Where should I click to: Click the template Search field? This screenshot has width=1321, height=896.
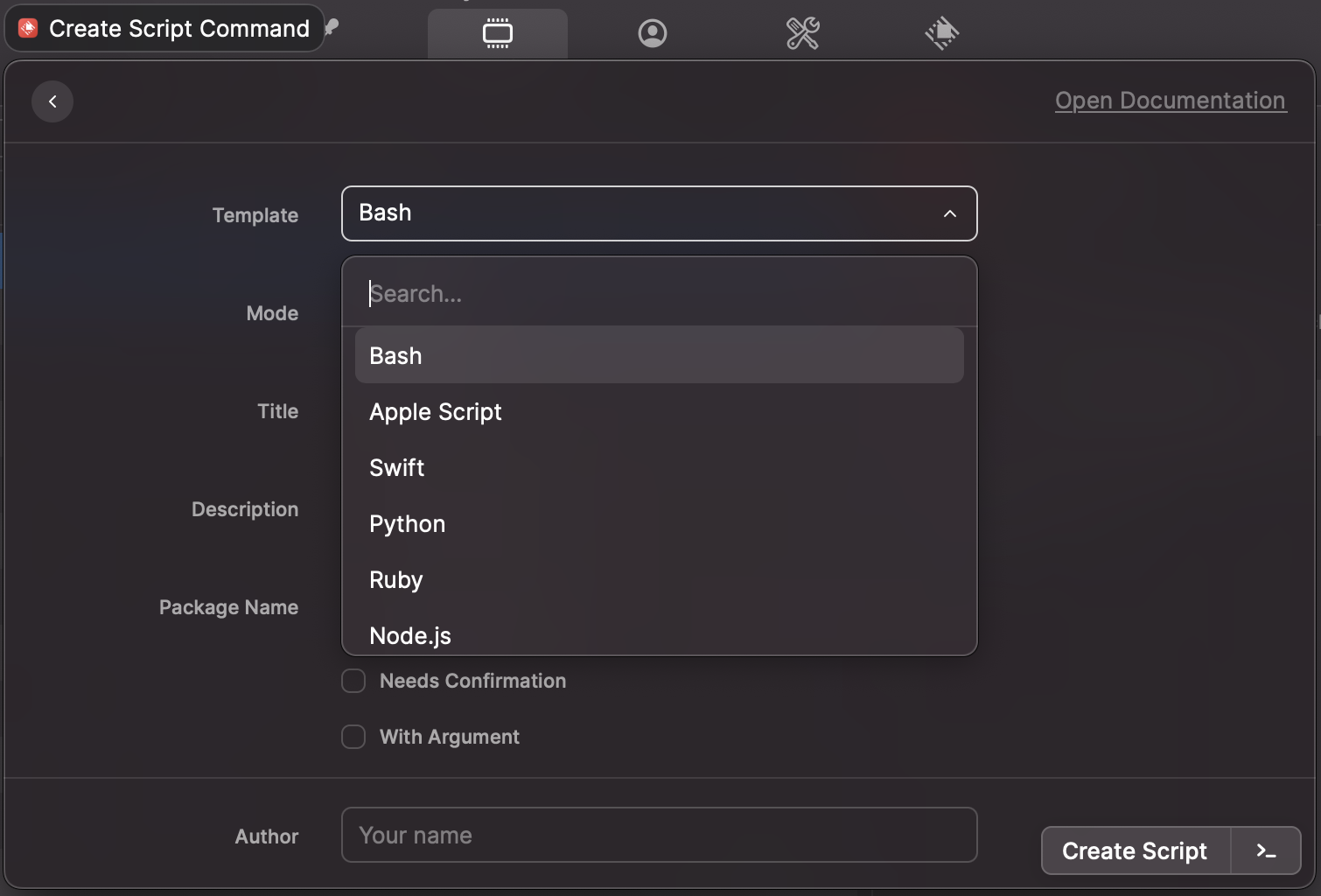[660, 293]
